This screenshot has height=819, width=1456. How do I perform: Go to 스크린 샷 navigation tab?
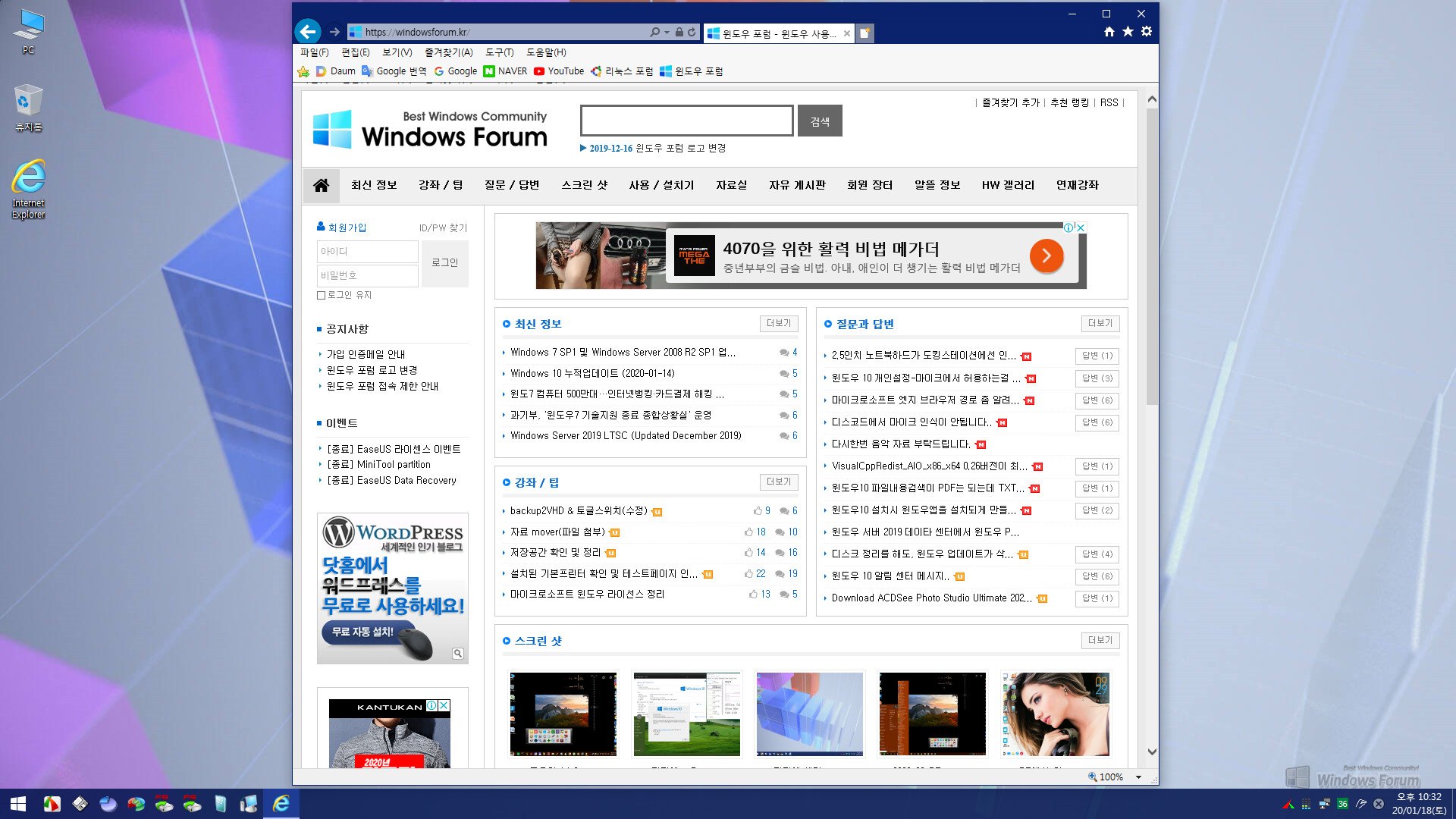point(584,185)
